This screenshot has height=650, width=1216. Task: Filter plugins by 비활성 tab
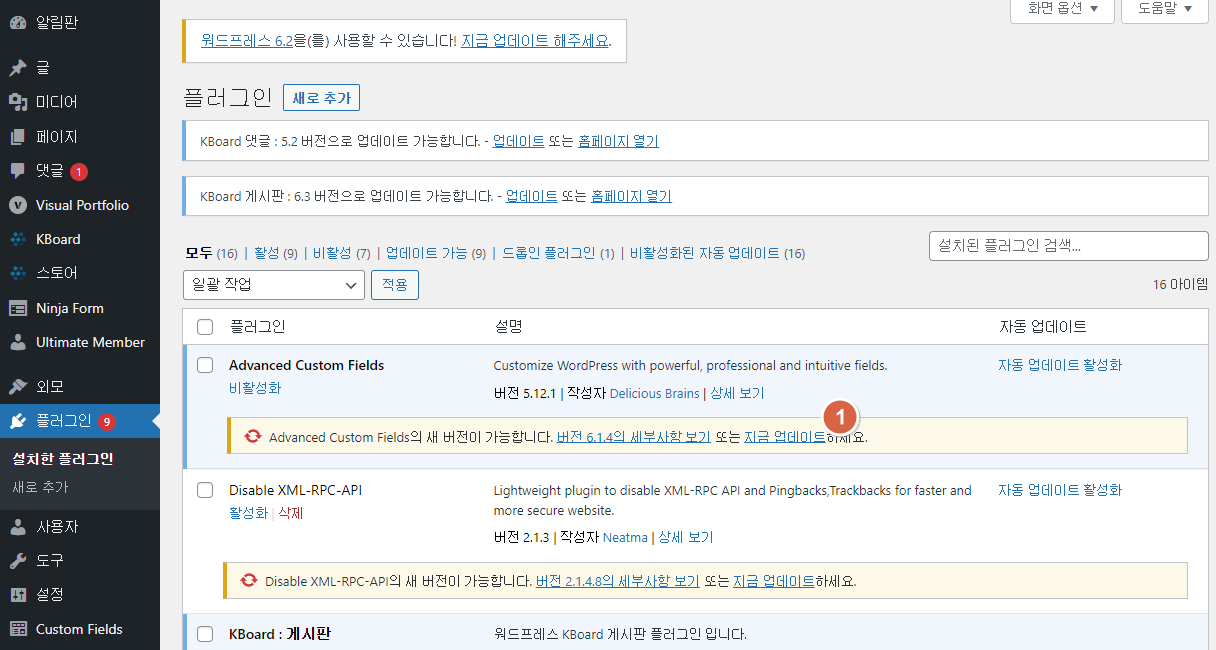tap(332, 253)
